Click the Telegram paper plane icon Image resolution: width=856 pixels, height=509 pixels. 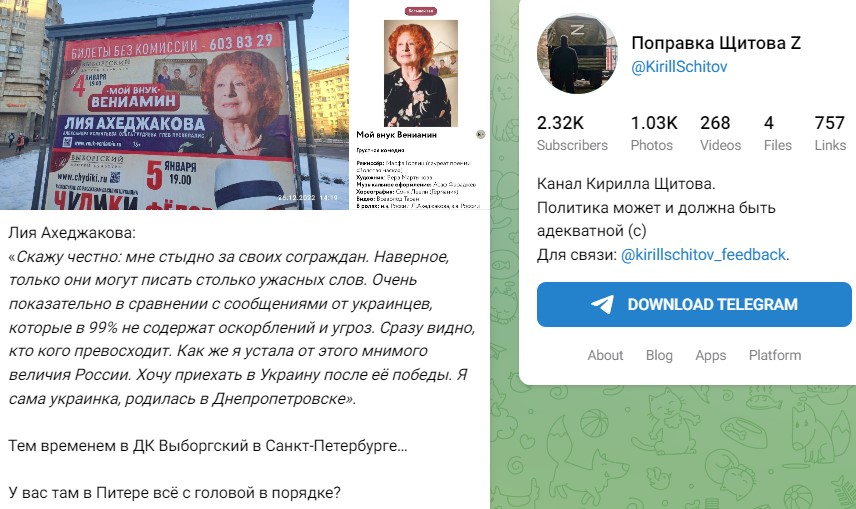[603, 304]
